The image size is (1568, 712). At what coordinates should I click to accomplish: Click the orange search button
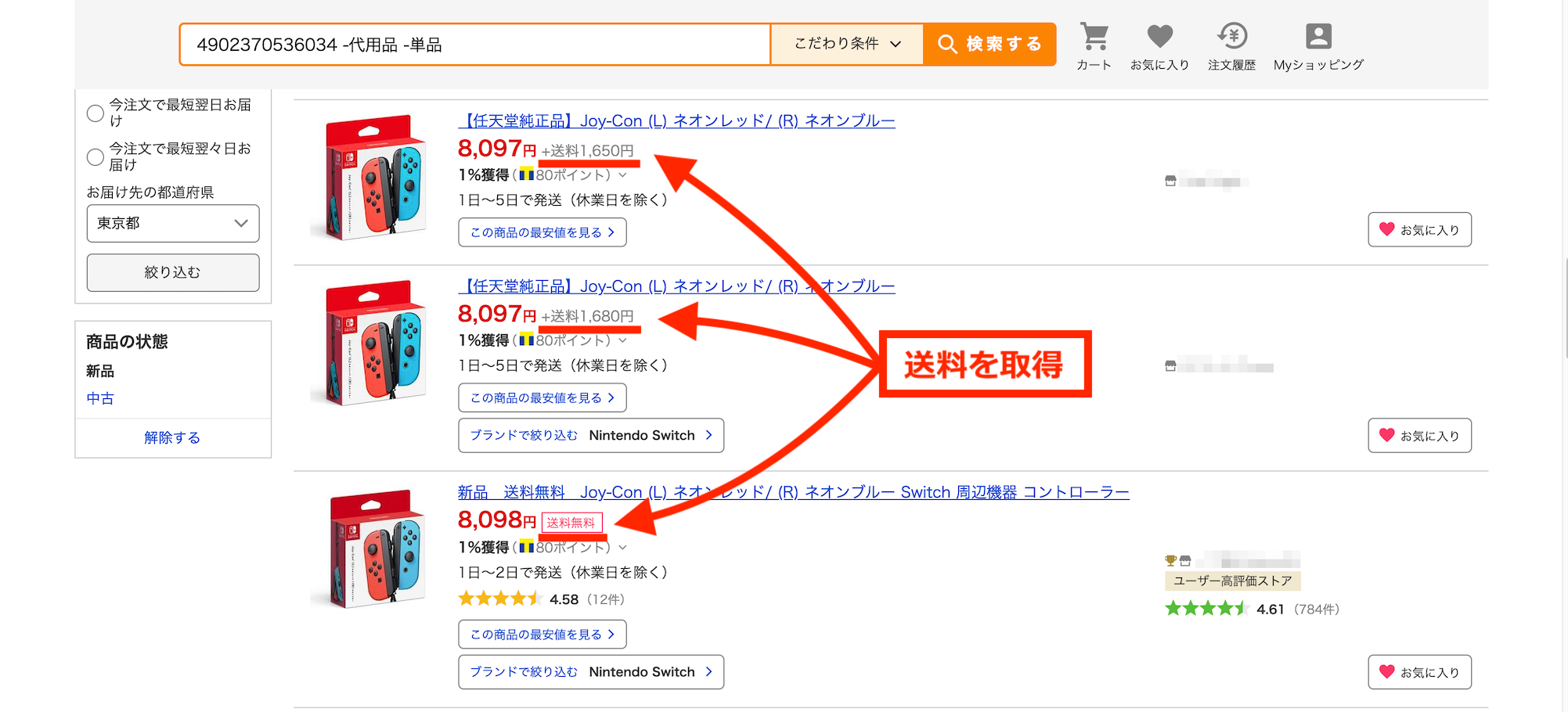point(989,44)
